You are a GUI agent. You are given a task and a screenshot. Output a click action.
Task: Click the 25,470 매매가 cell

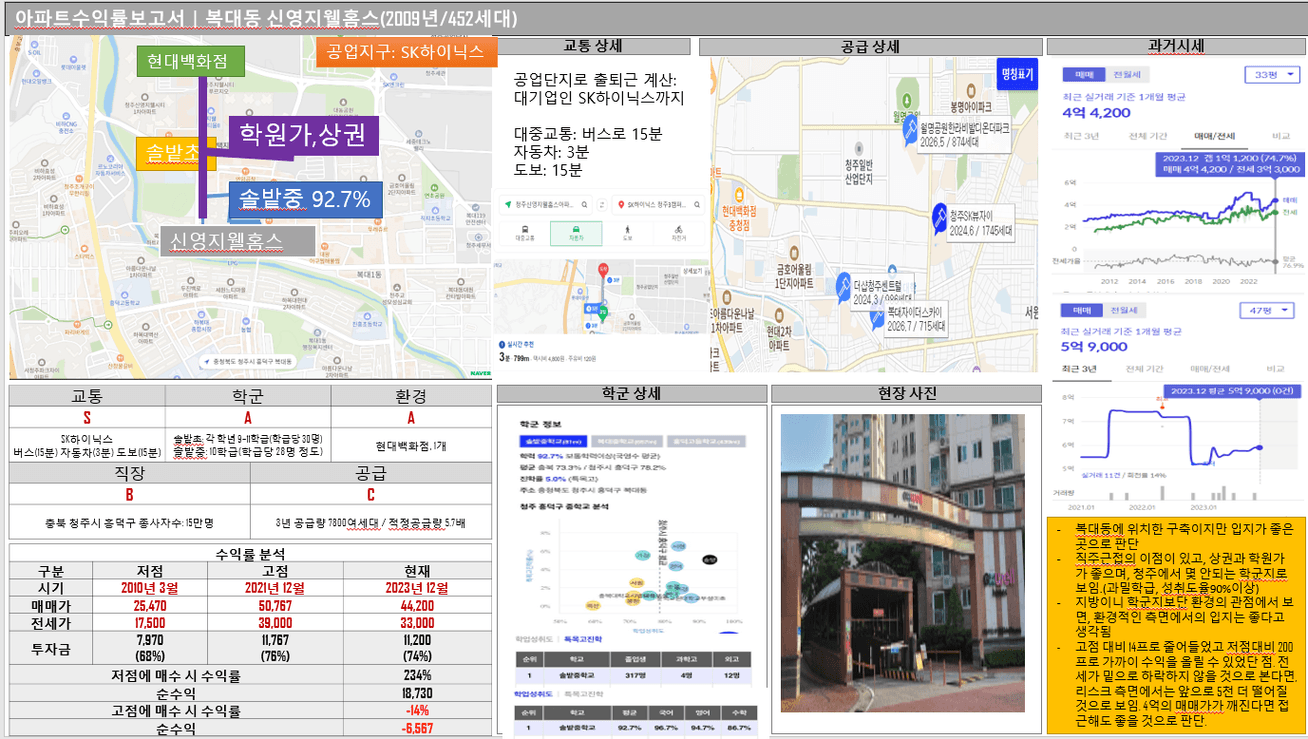[x=149, y=606]
